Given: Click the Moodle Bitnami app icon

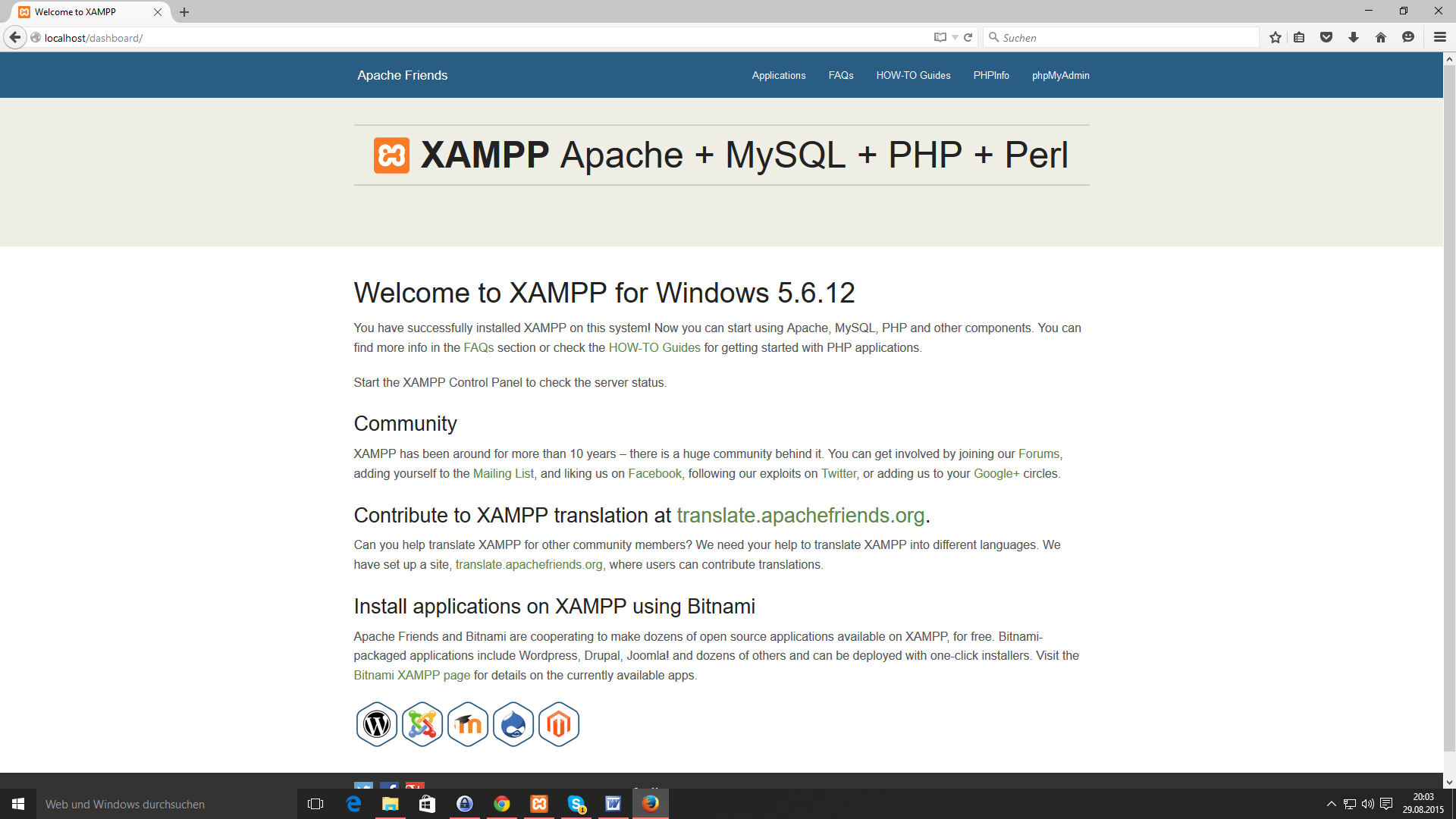Looking at the screenshot, I should pyautogui.click(x=467, y=724).
